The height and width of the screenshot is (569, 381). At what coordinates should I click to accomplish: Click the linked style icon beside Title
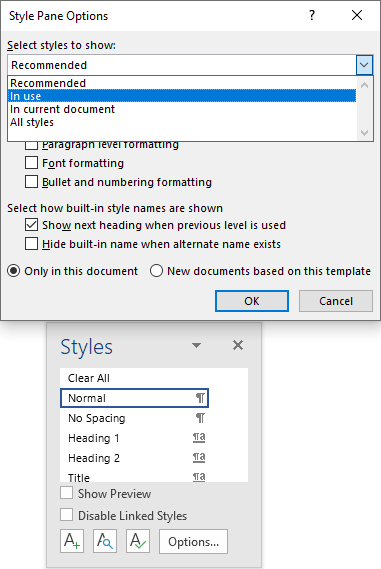[x=199, y=477]
